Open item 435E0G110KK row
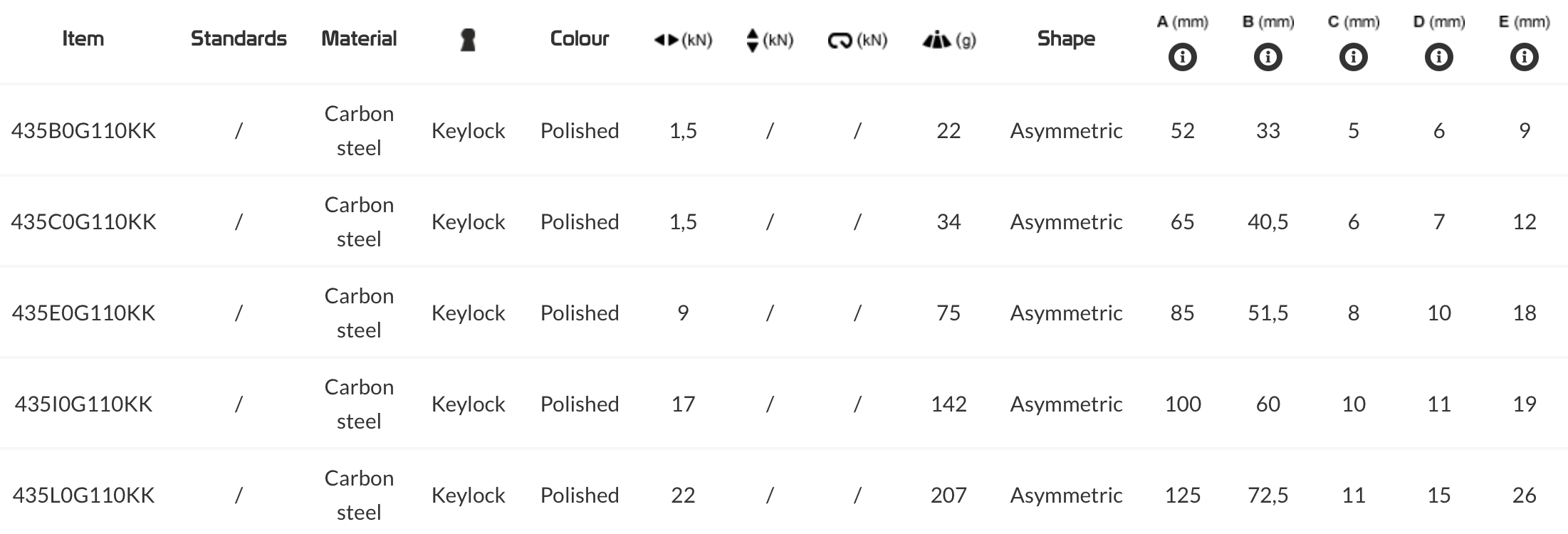 coord(83,313)
